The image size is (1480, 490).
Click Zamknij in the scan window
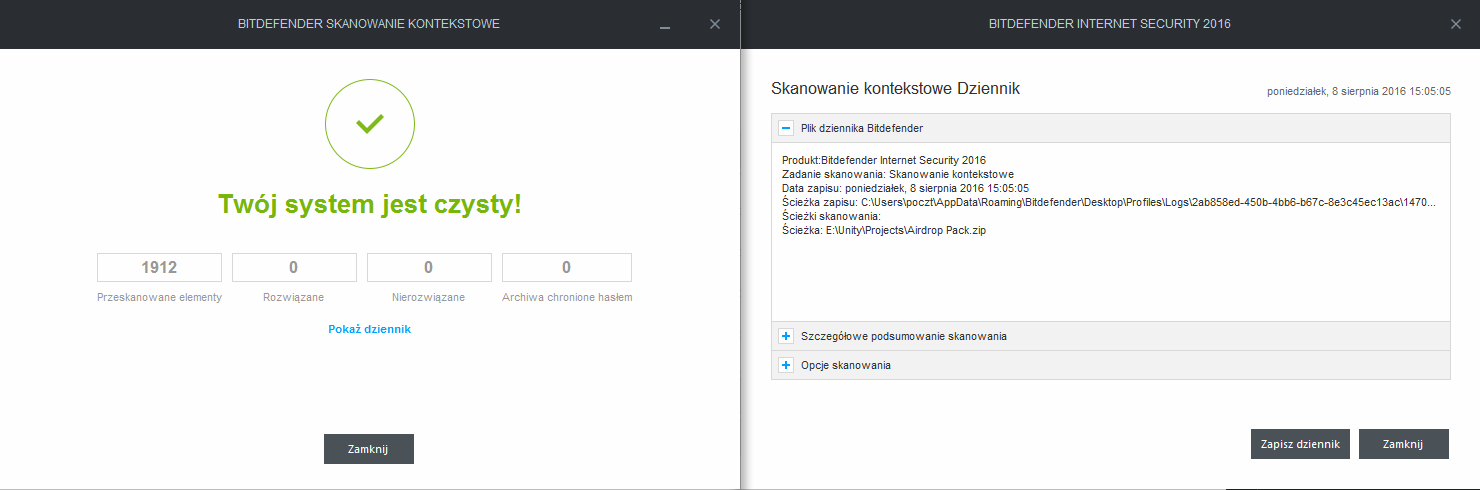(x=368, y=449)
